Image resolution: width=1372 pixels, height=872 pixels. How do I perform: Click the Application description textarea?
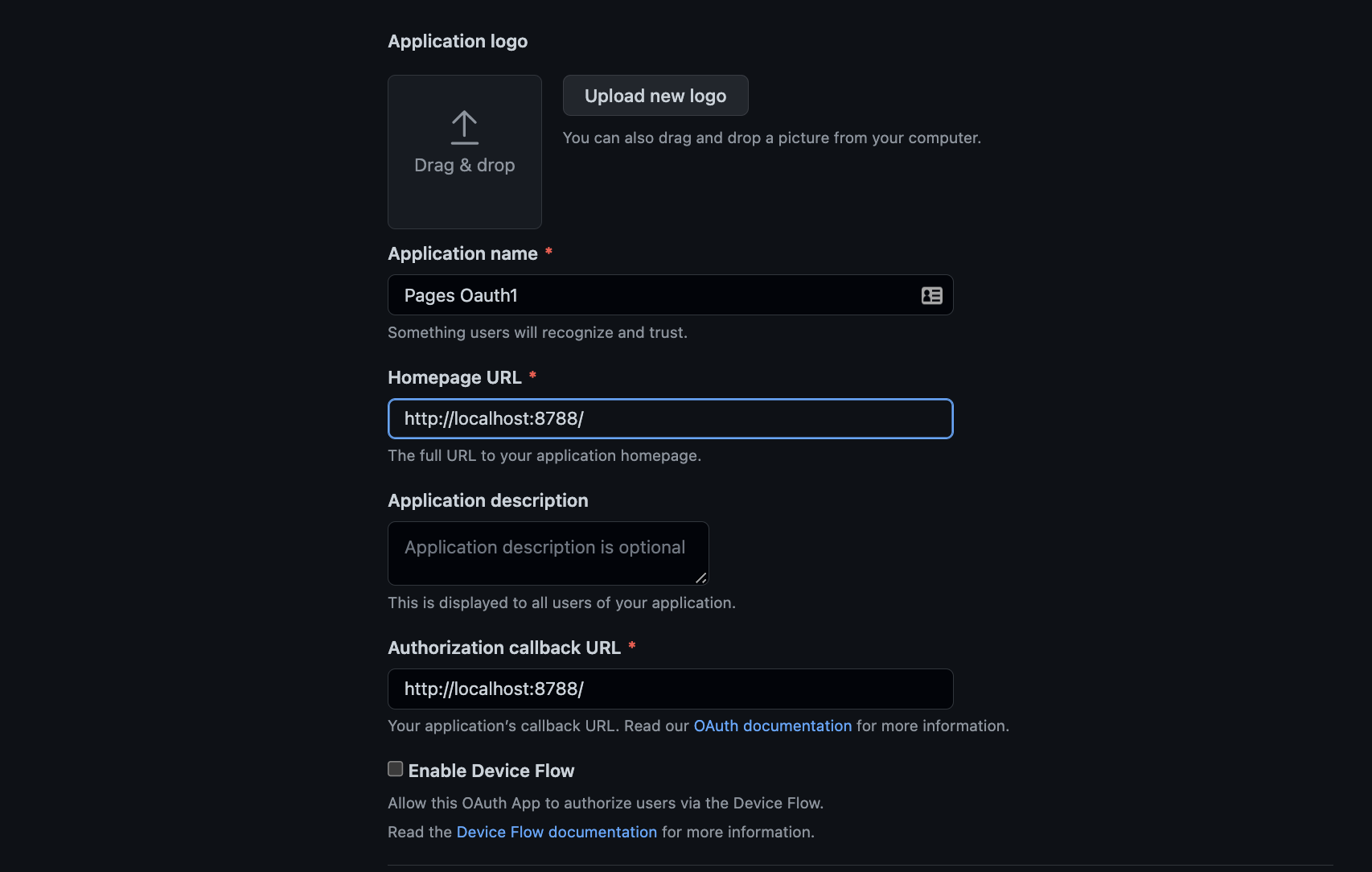548,553
